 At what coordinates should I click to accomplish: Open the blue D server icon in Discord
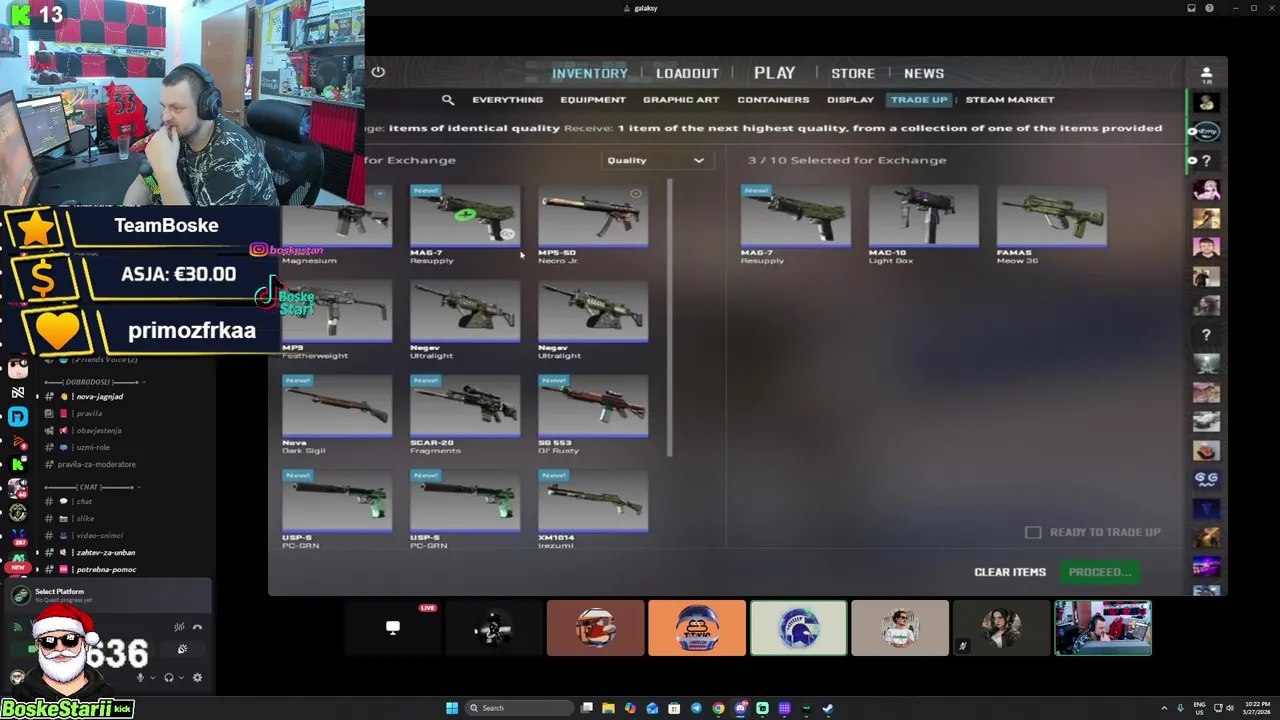tap(18, 417)
